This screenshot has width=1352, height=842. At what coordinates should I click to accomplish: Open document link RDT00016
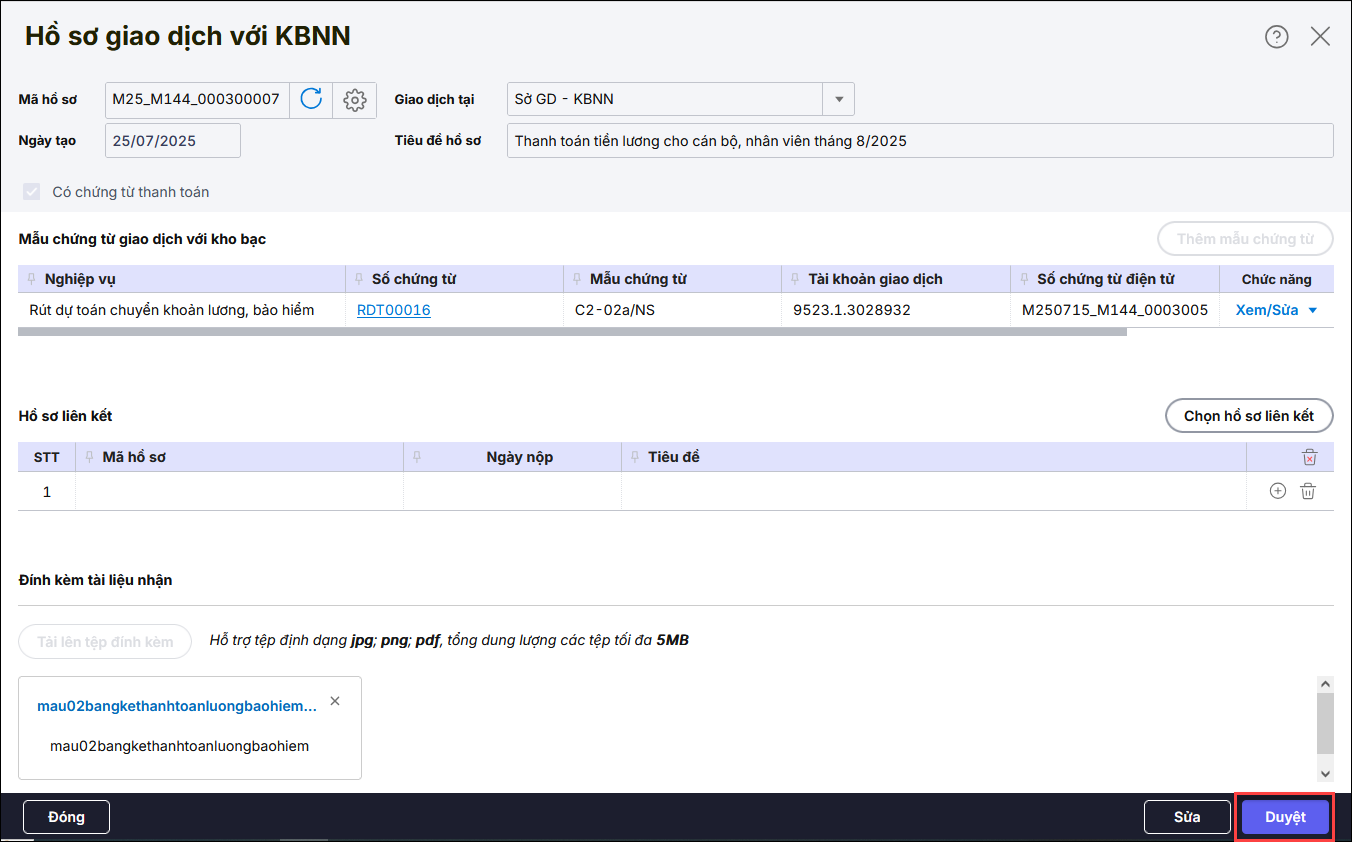tap(393, 310)
